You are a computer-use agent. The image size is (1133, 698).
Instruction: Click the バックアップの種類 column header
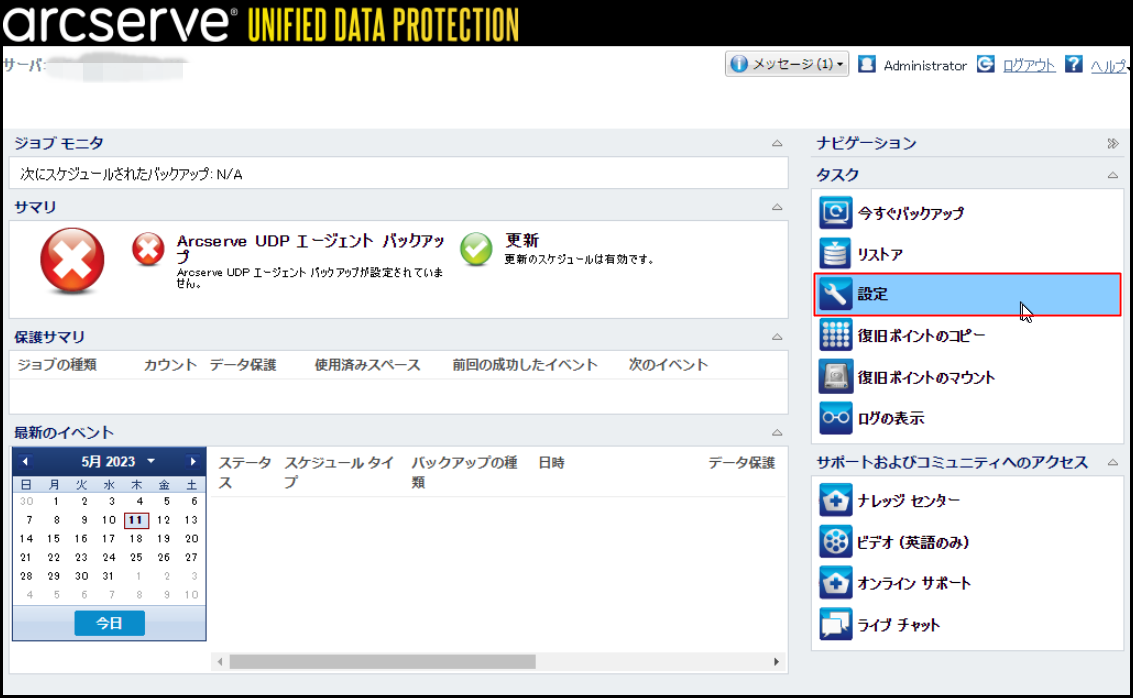(464, 472)
